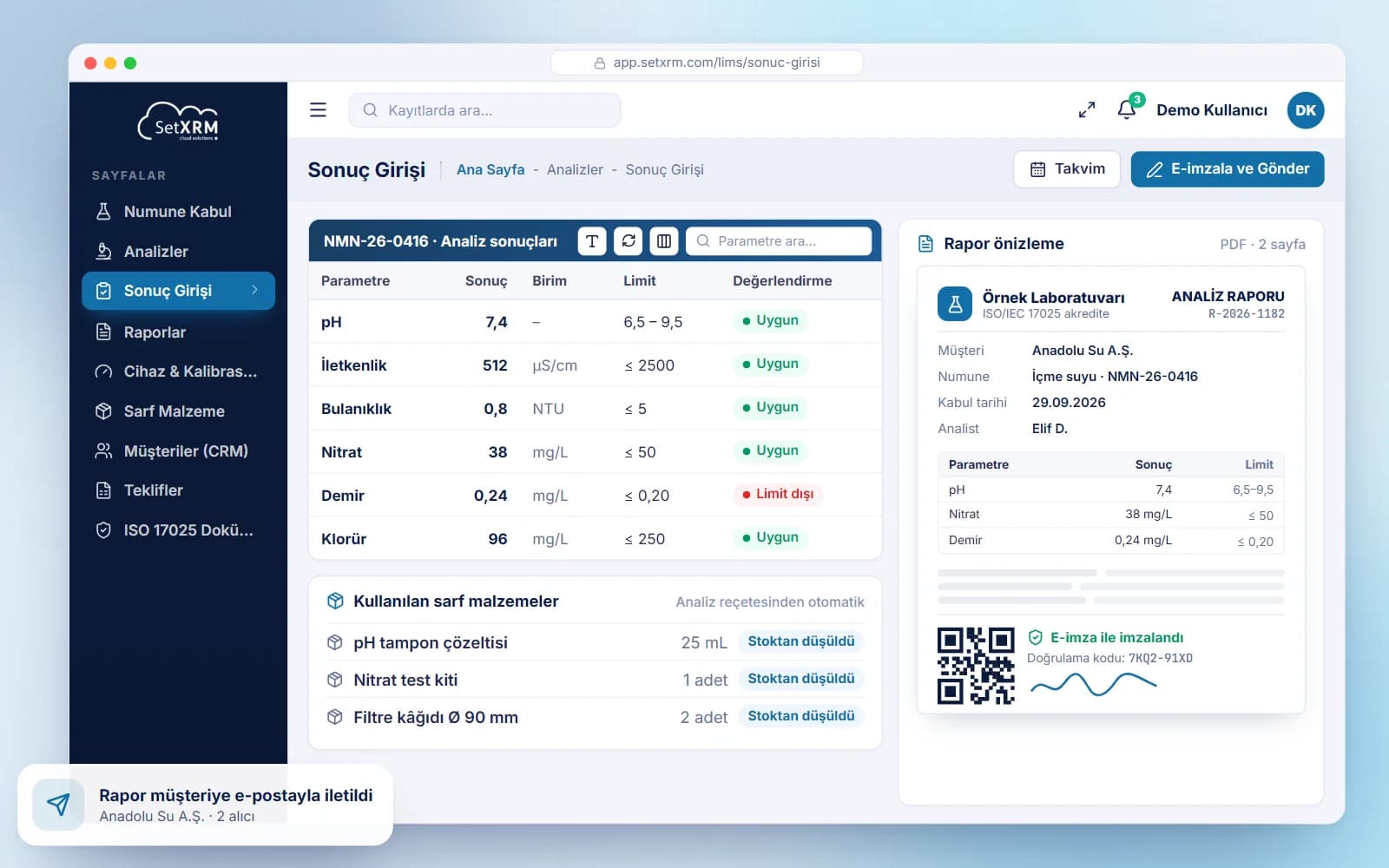Click the Uygun badge in pH row
Viewport: 1389px width, 868px height.
[x=770, y=320]
